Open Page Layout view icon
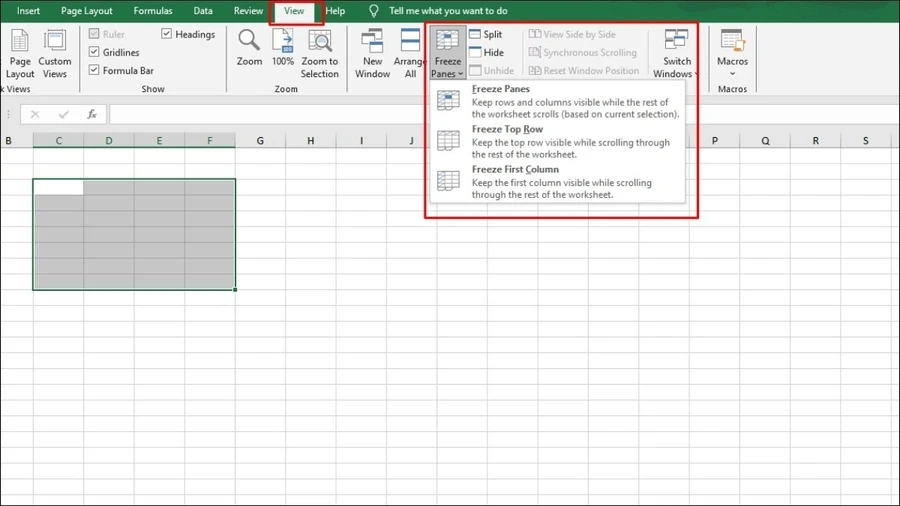Screen dimensions: 900x506 (x=20, y=41)
